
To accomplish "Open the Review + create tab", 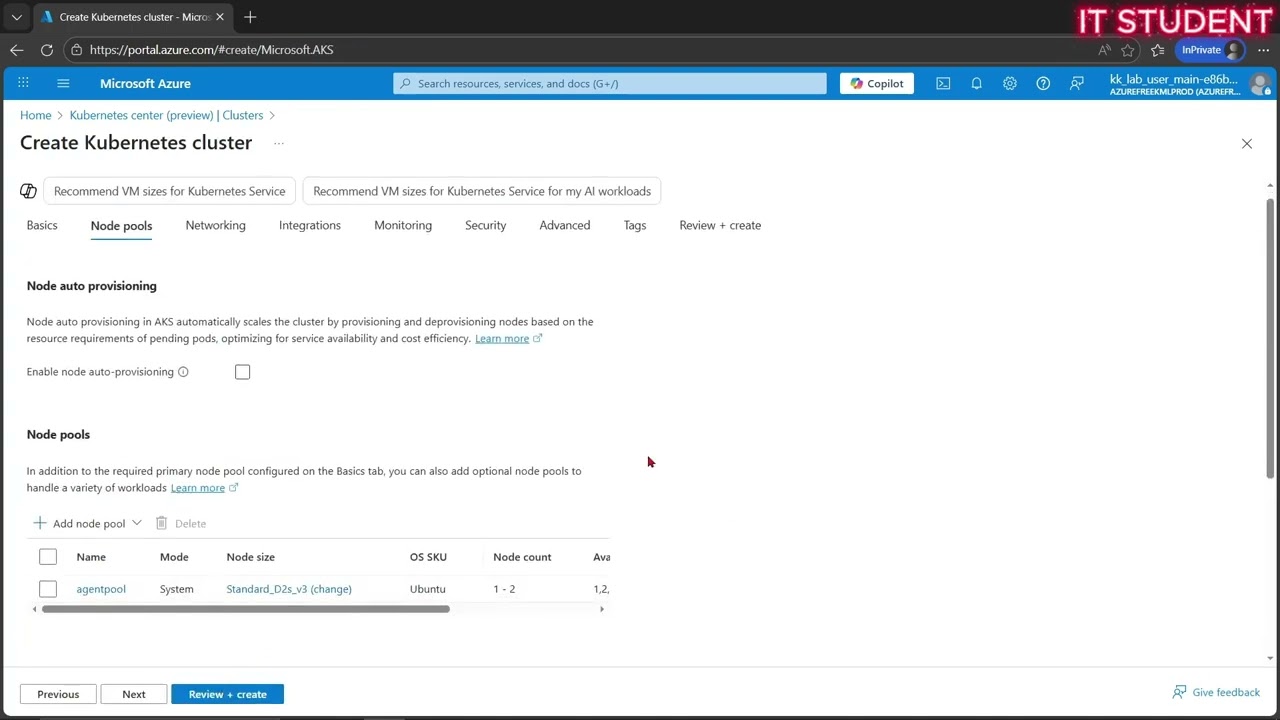I will (720, 225).
